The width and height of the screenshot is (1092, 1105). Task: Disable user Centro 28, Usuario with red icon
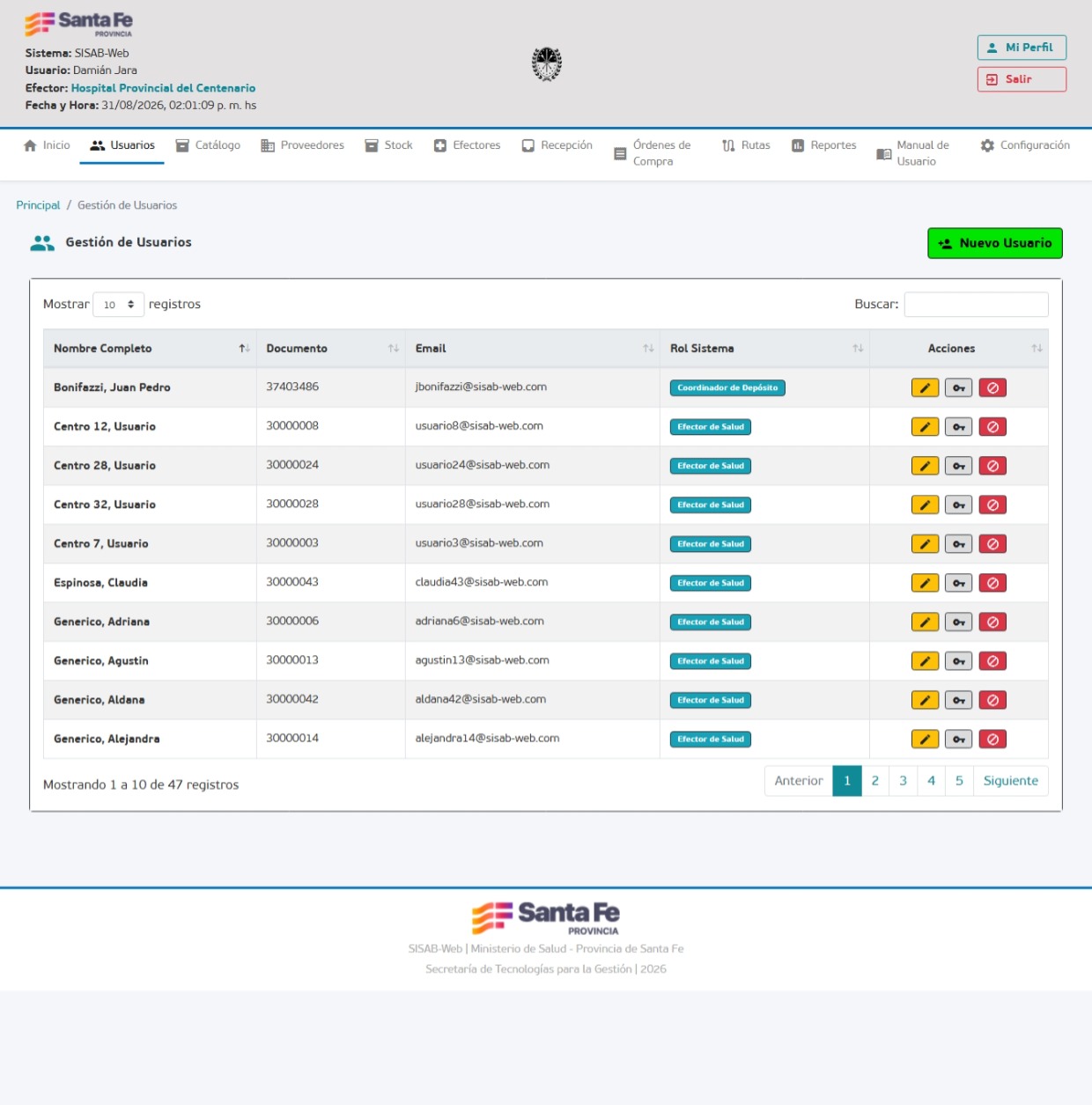pyautogui.click(x=992, y=466)
